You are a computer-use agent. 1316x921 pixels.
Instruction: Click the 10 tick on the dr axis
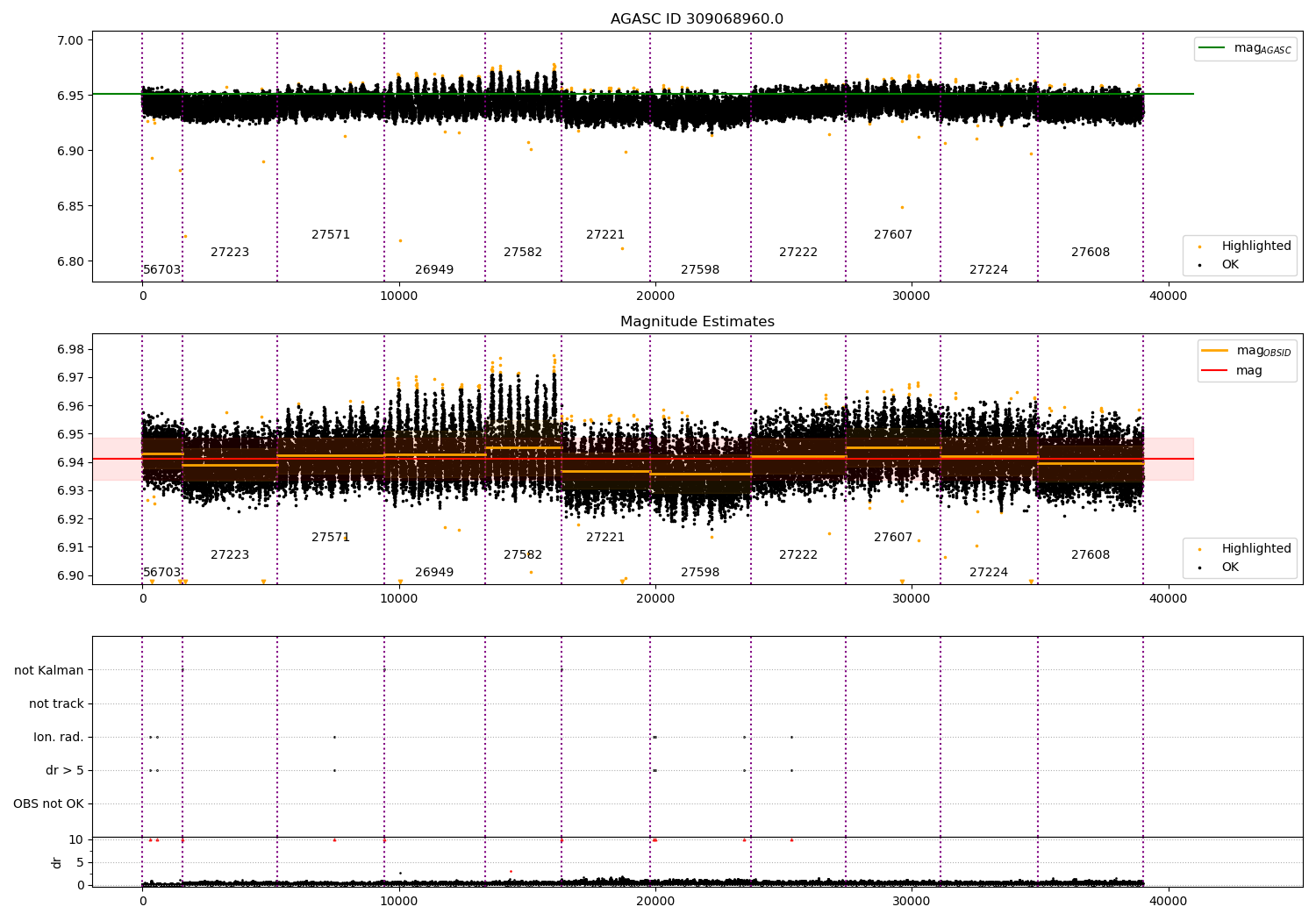pos(76,839)
